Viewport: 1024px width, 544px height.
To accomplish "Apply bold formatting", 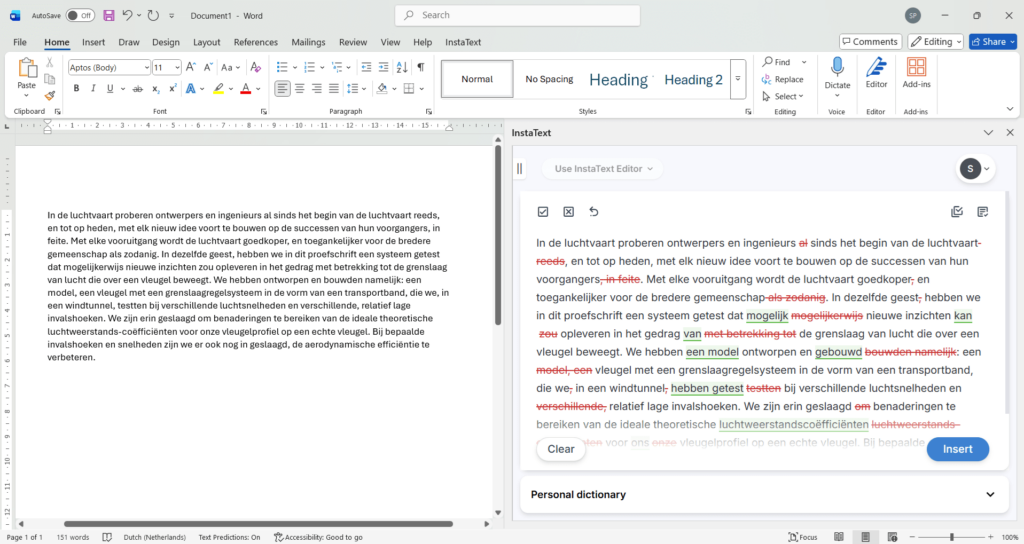I will point(76,89).
